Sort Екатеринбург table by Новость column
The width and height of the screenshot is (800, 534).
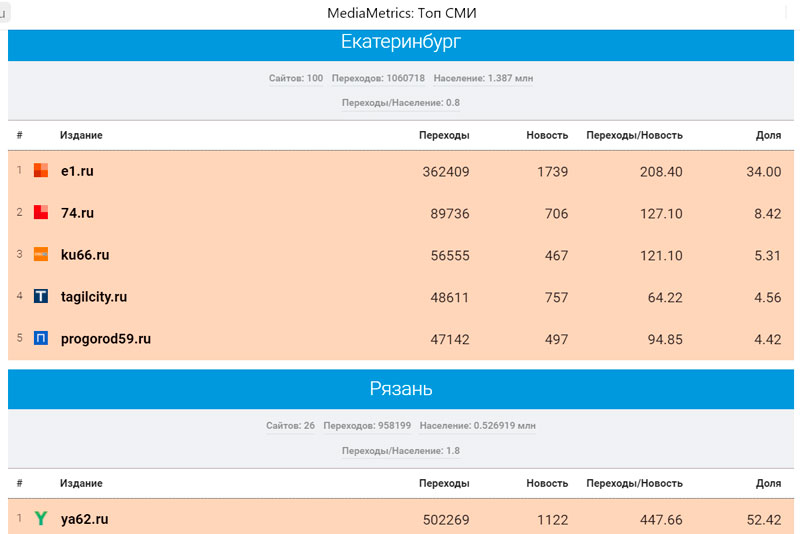(x=547, y=135)
